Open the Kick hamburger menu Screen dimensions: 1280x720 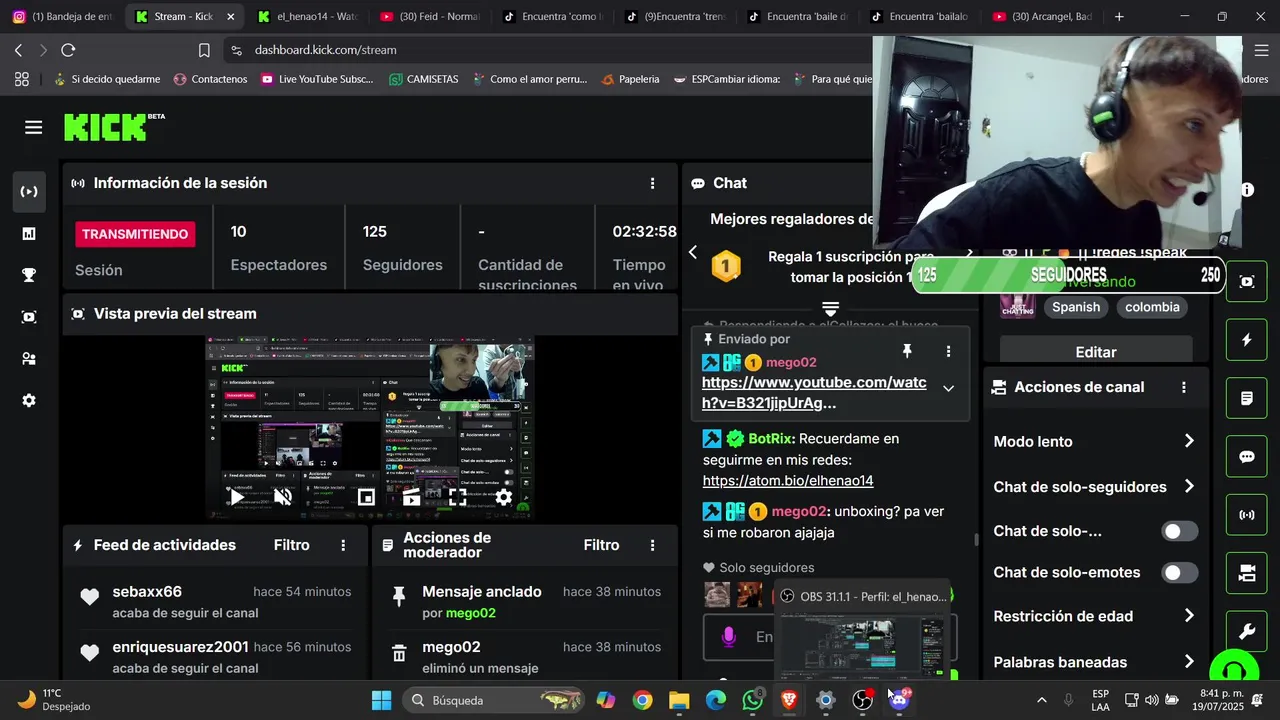pos(33,127)
